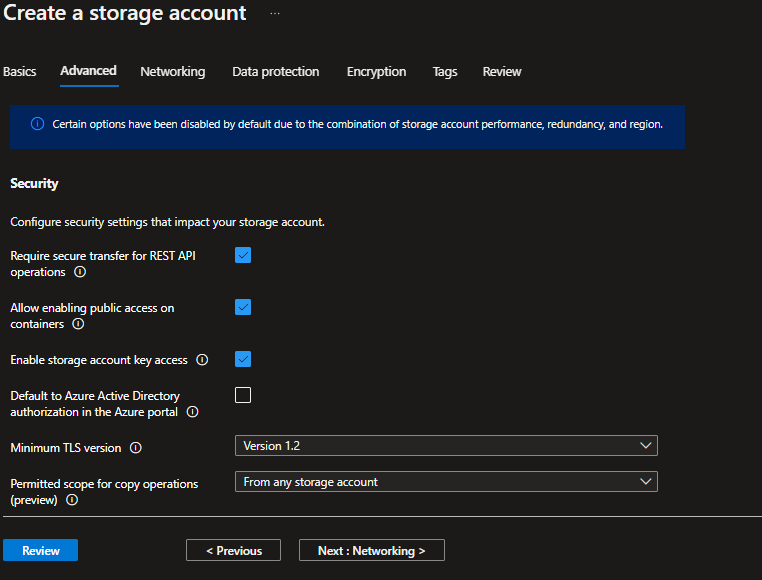Click the blue Review button
762x580 pixels.
tap(40, 551)
